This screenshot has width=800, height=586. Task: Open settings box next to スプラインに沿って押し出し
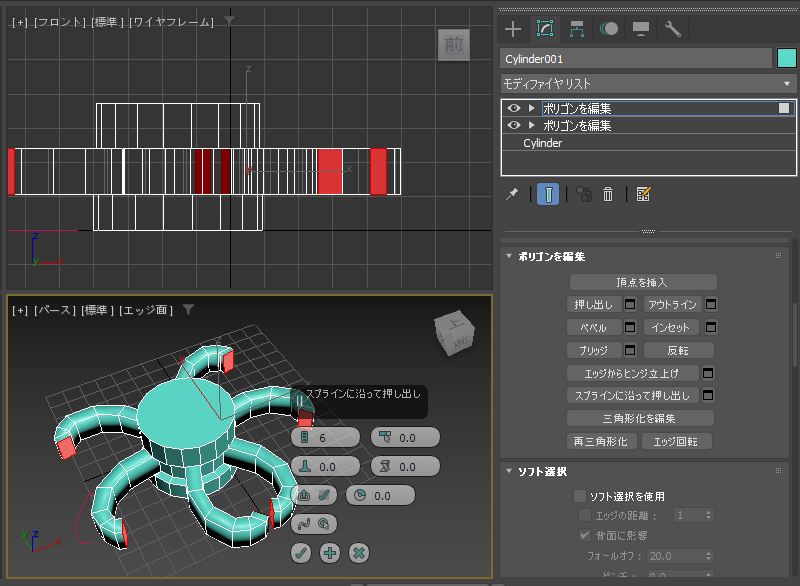pos(708,395)
